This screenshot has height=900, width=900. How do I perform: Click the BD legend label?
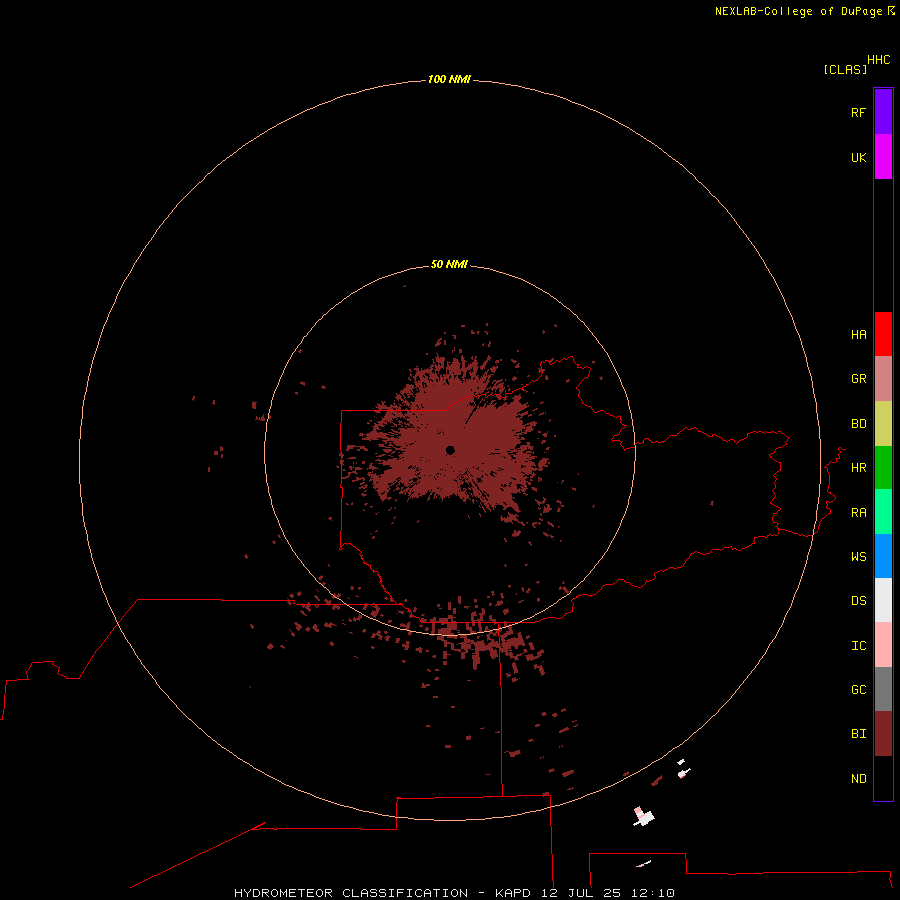tap(858, 424)
